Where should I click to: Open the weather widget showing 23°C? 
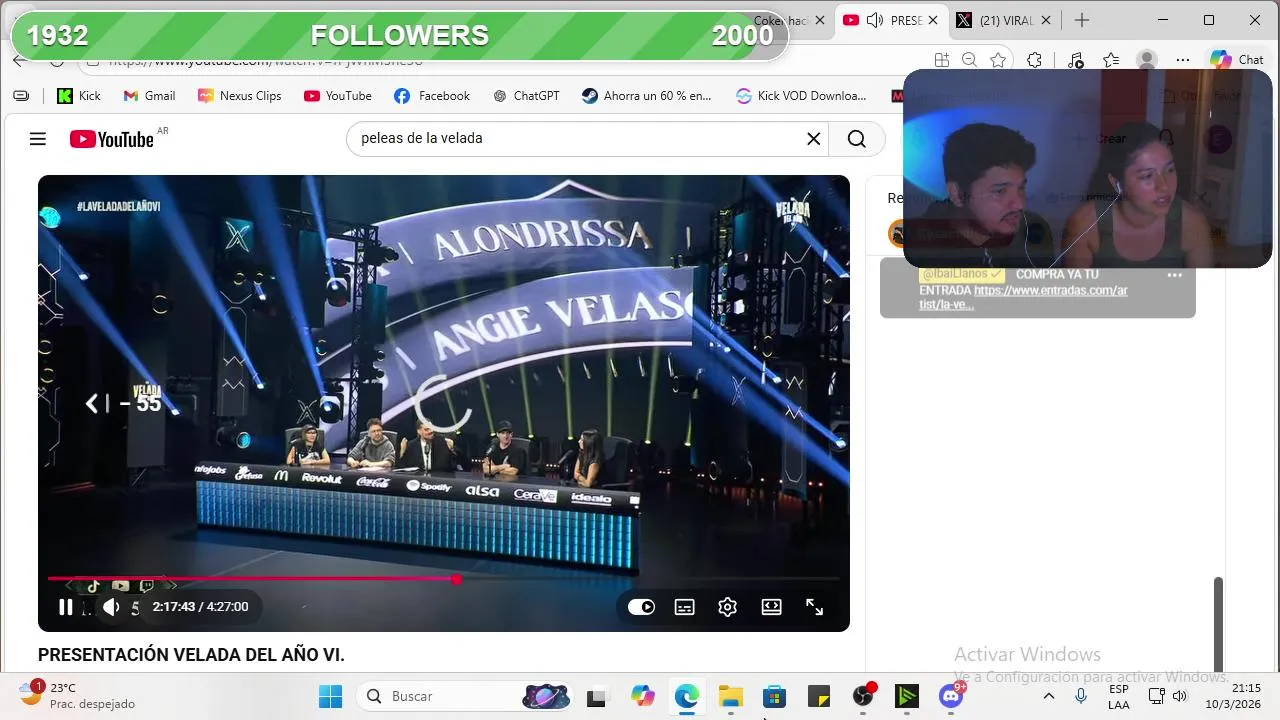77,696
